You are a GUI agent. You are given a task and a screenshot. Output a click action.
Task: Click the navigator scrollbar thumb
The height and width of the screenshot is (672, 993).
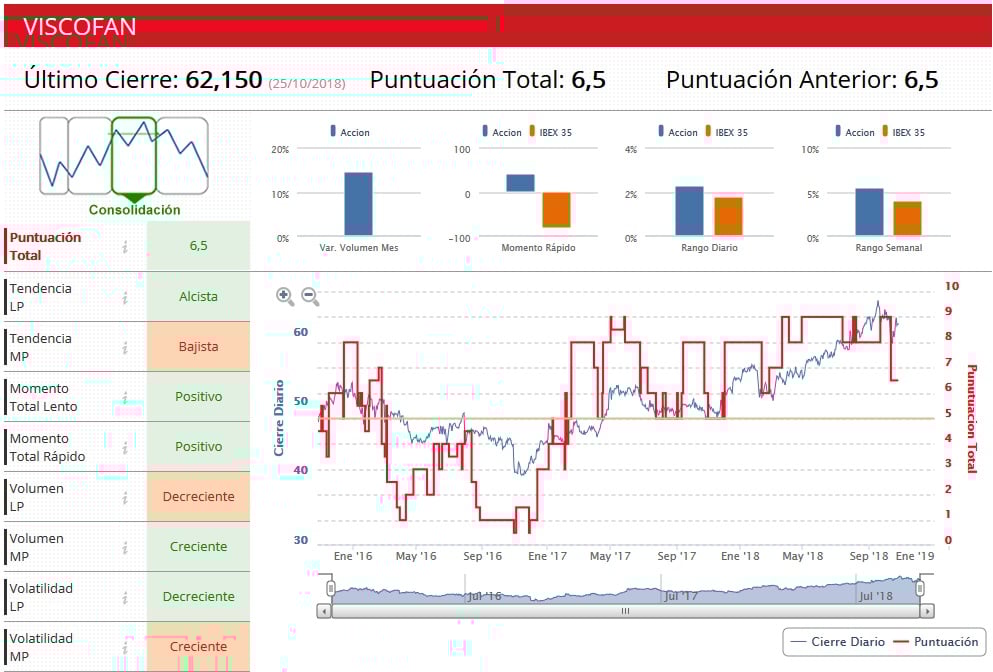click(625, 611)
